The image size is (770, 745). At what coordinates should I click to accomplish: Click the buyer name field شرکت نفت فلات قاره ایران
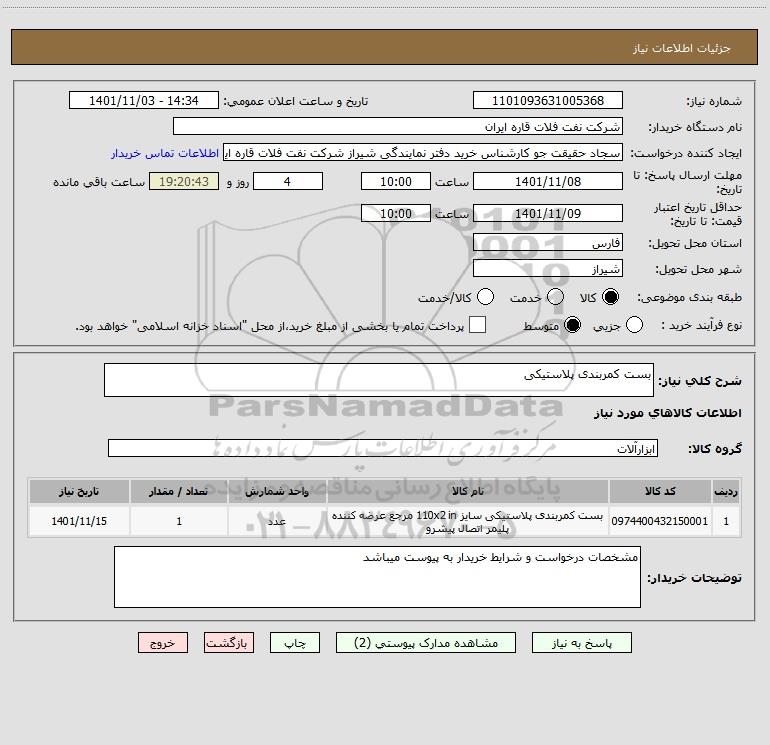point(398,127)
